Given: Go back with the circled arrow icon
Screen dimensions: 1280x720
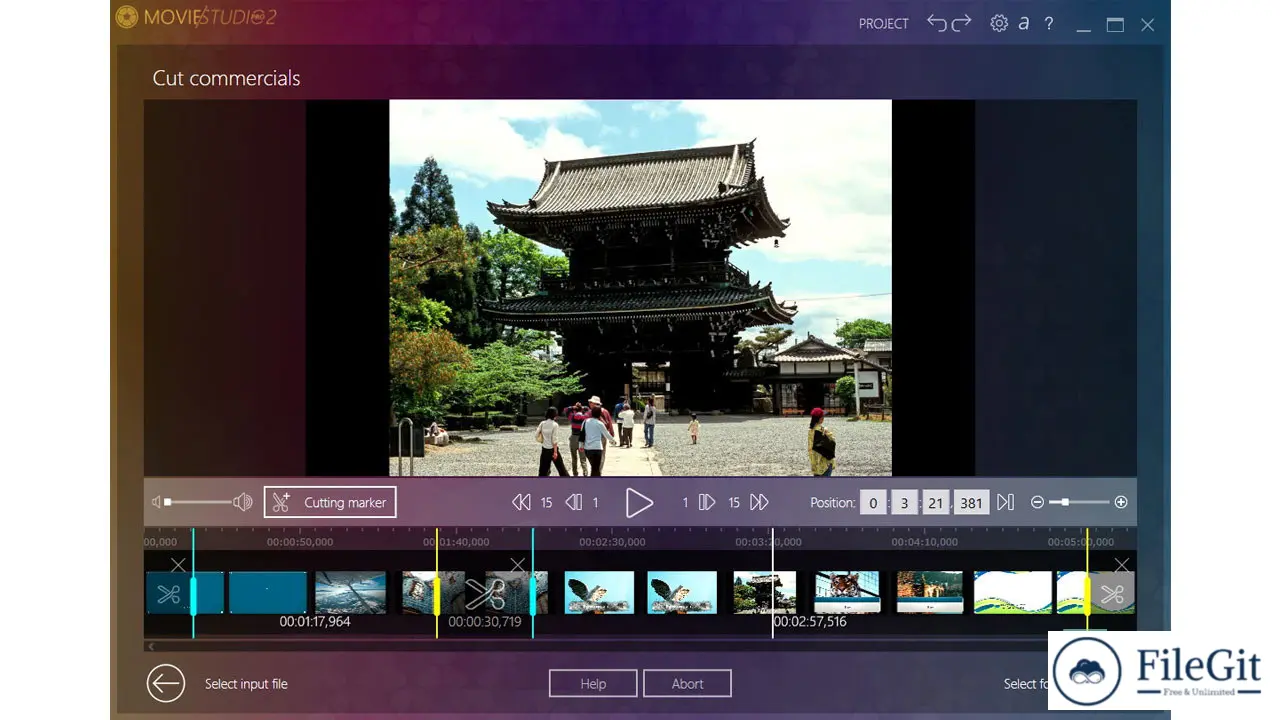Looking at the screenshot, I should 166,684.
